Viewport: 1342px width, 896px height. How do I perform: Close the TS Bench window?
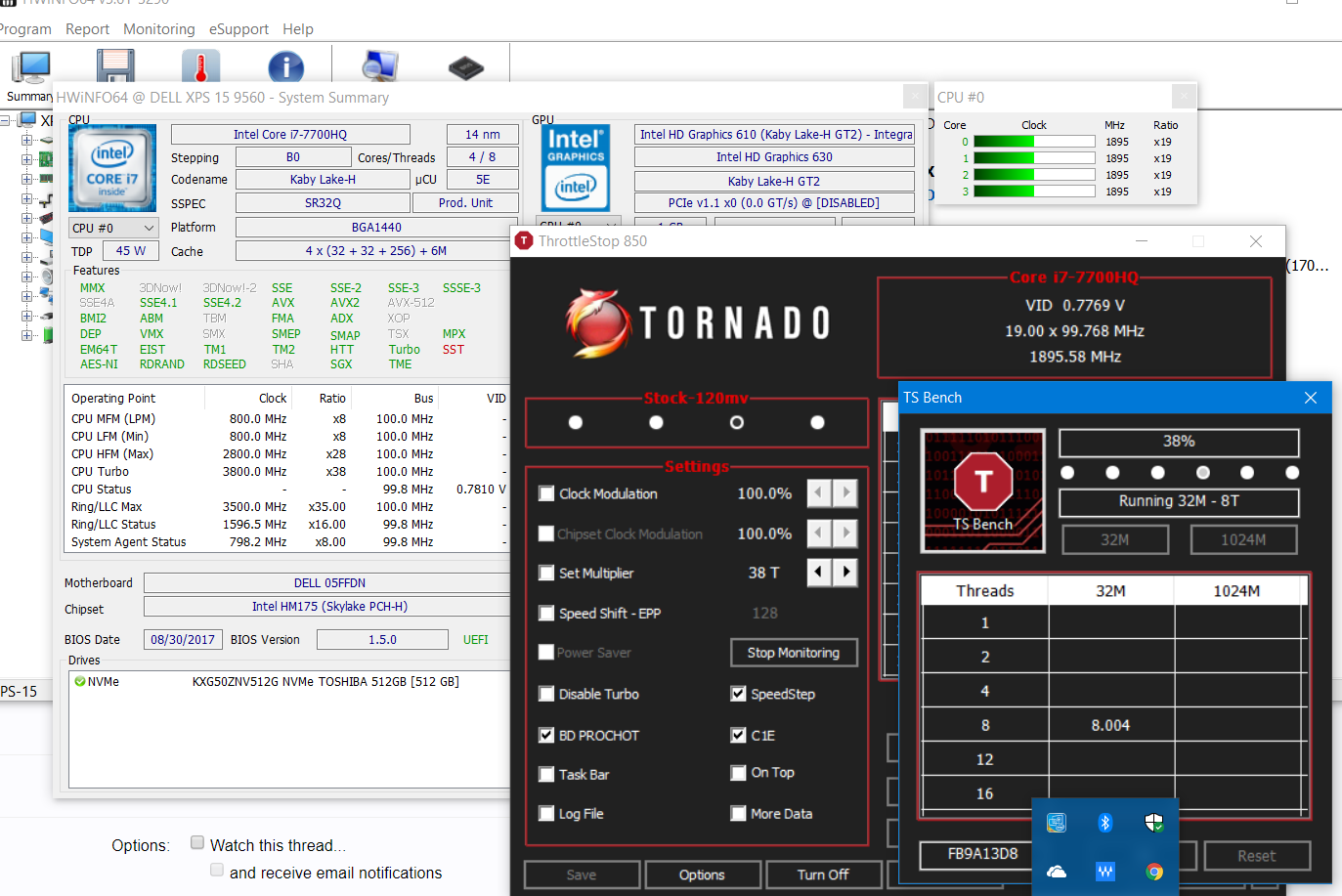click(x=1311, y=398)
